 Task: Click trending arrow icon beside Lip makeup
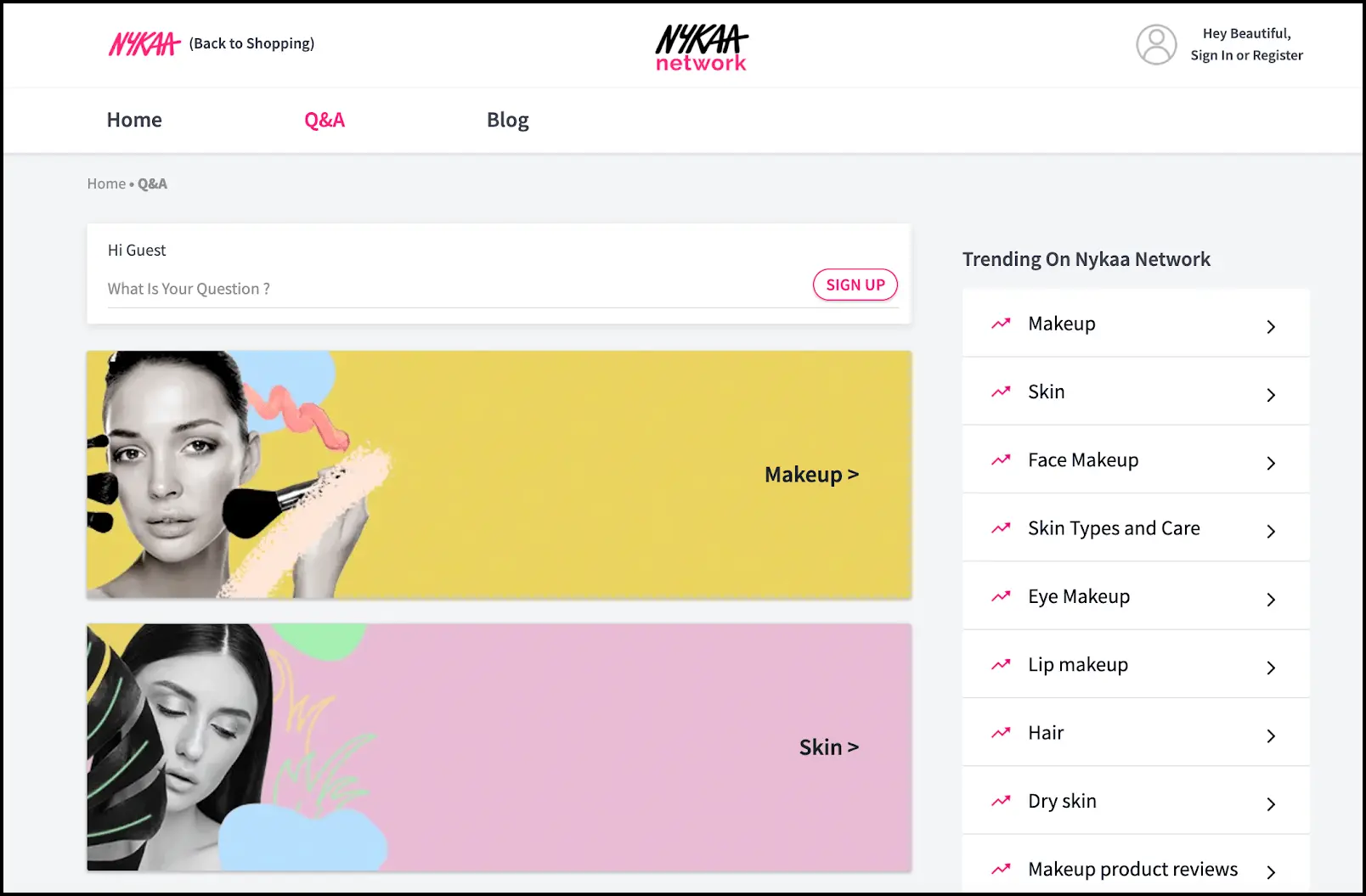(1001, 664)
